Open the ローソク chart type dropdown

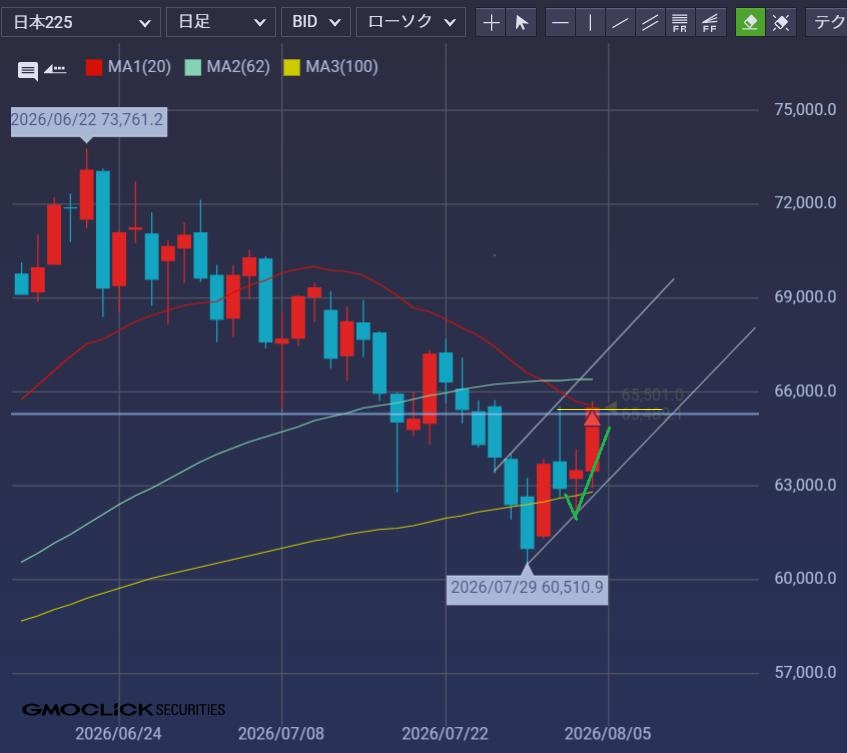411,22
